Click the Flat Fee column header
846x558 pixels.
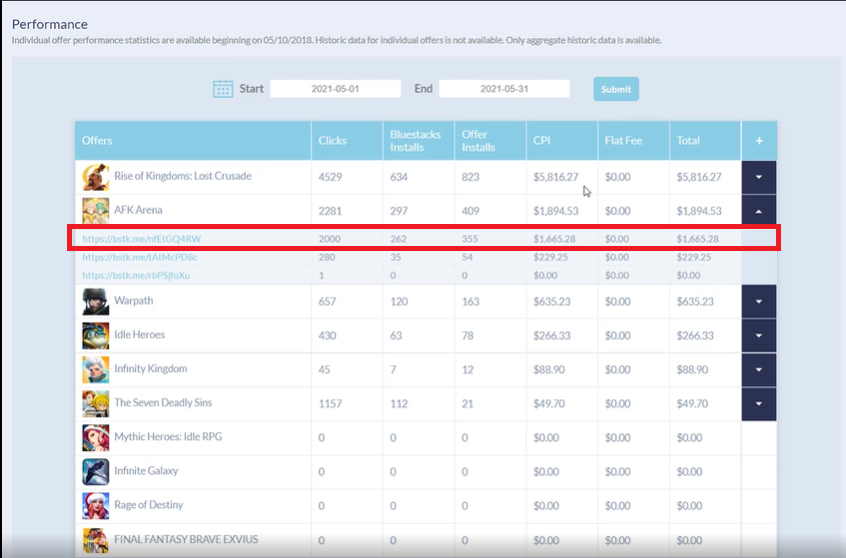[634, 141]
